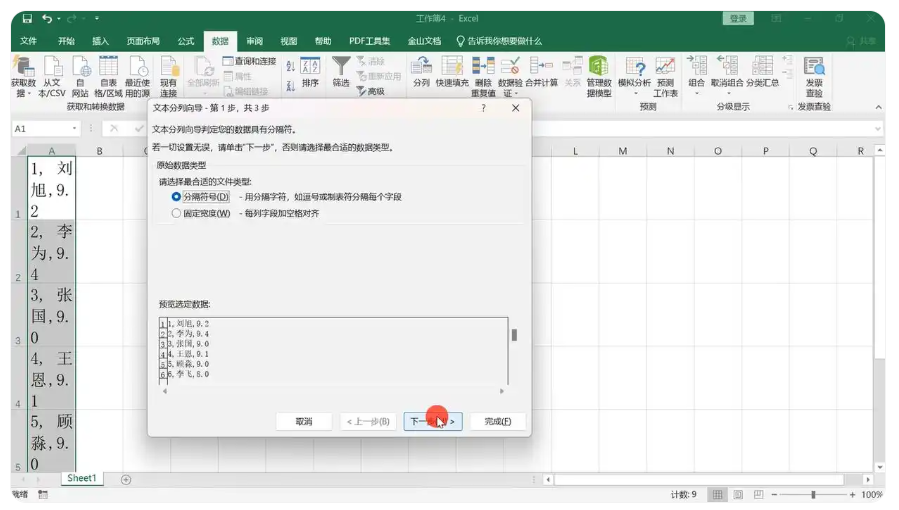The image size is (899, 510).
Task: Click the Subtotal (分类汇总) icon
Action: pyautogui.click(x=762, y=70)
